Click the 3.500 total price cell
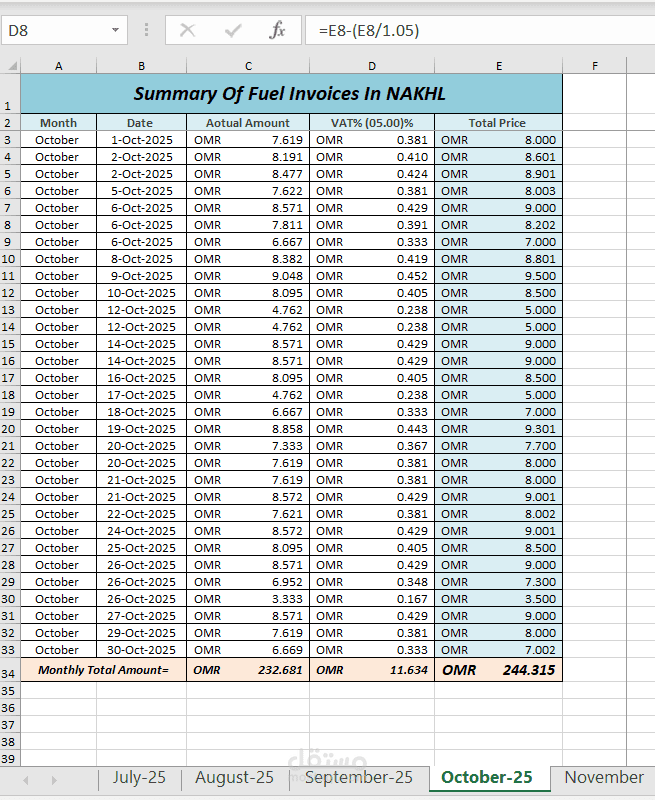This screenshot has height=800, width=655. coord(498,599)
